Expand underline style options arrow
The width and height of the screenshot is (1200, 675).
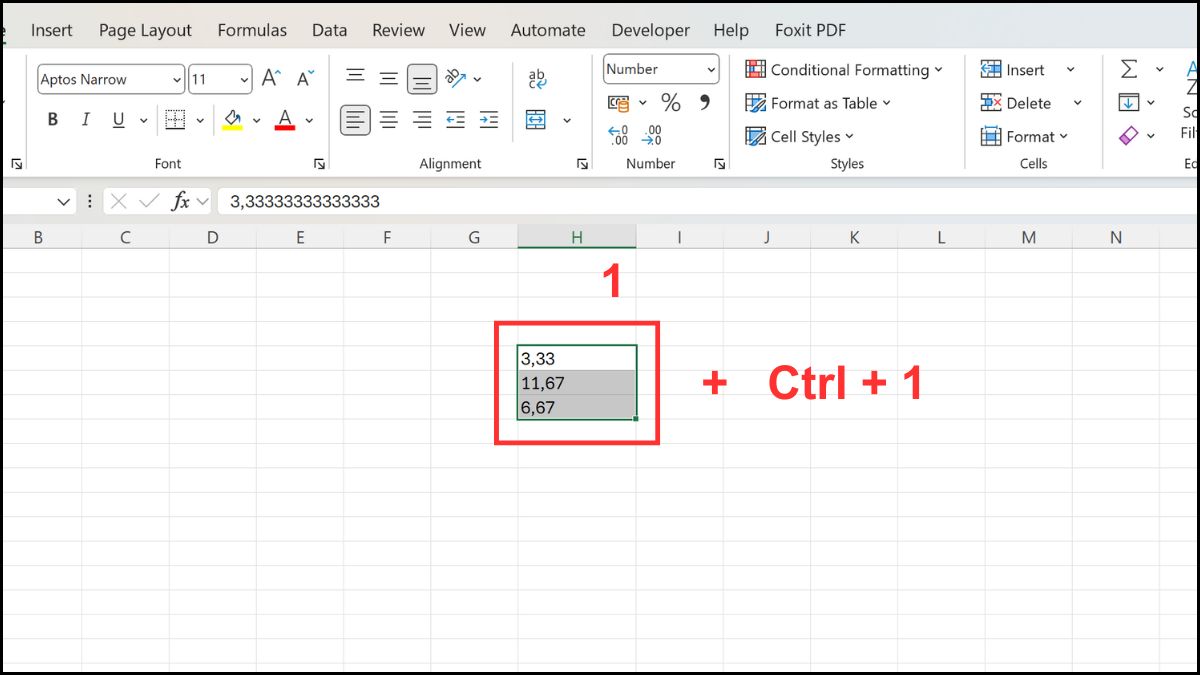coord(143,120)
